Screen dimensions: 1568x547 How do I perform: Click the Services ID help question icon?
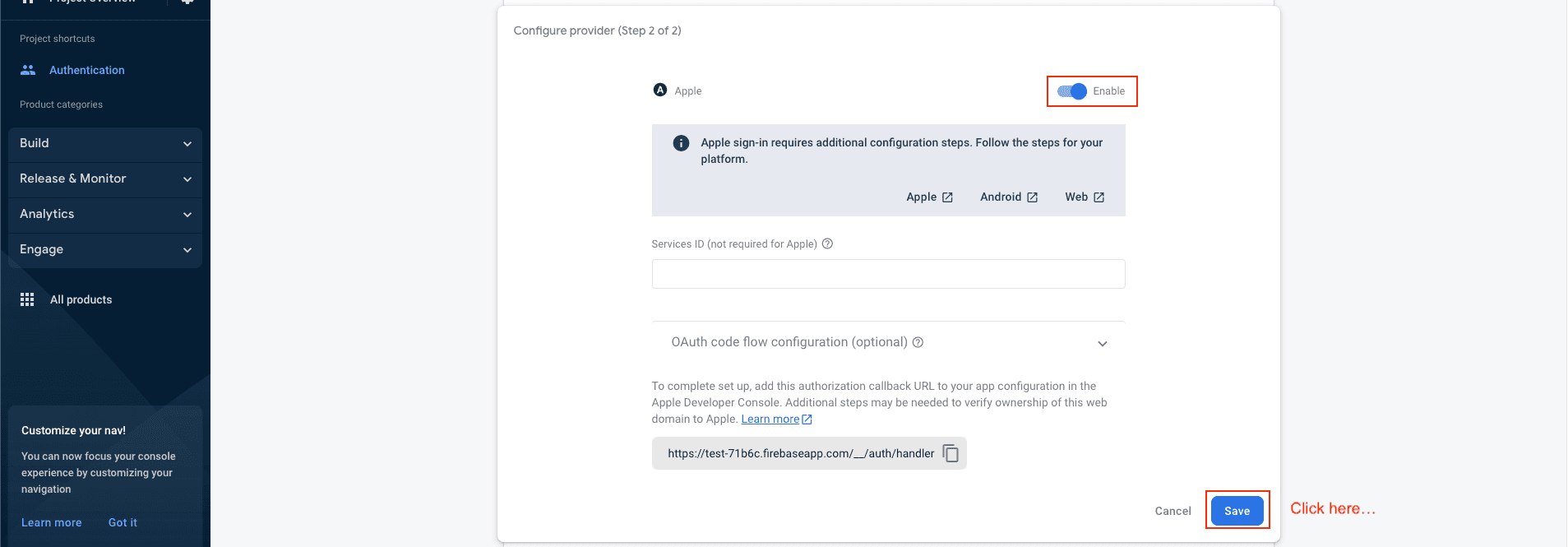click(x=828, y=243)
